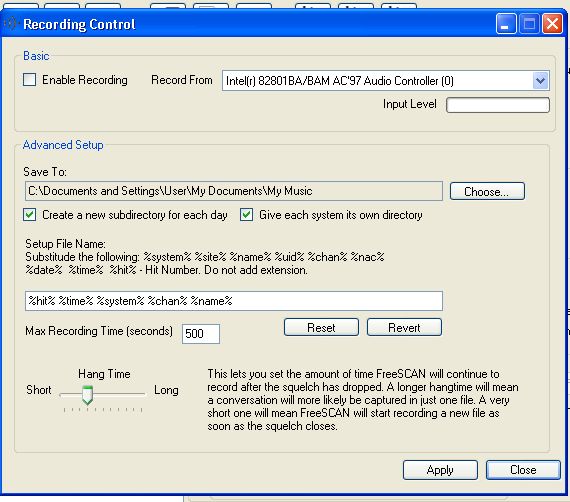Click the Recording Control title bar icon
The width and height of the screenshot is (570, 502).
[x=10, y=24]
